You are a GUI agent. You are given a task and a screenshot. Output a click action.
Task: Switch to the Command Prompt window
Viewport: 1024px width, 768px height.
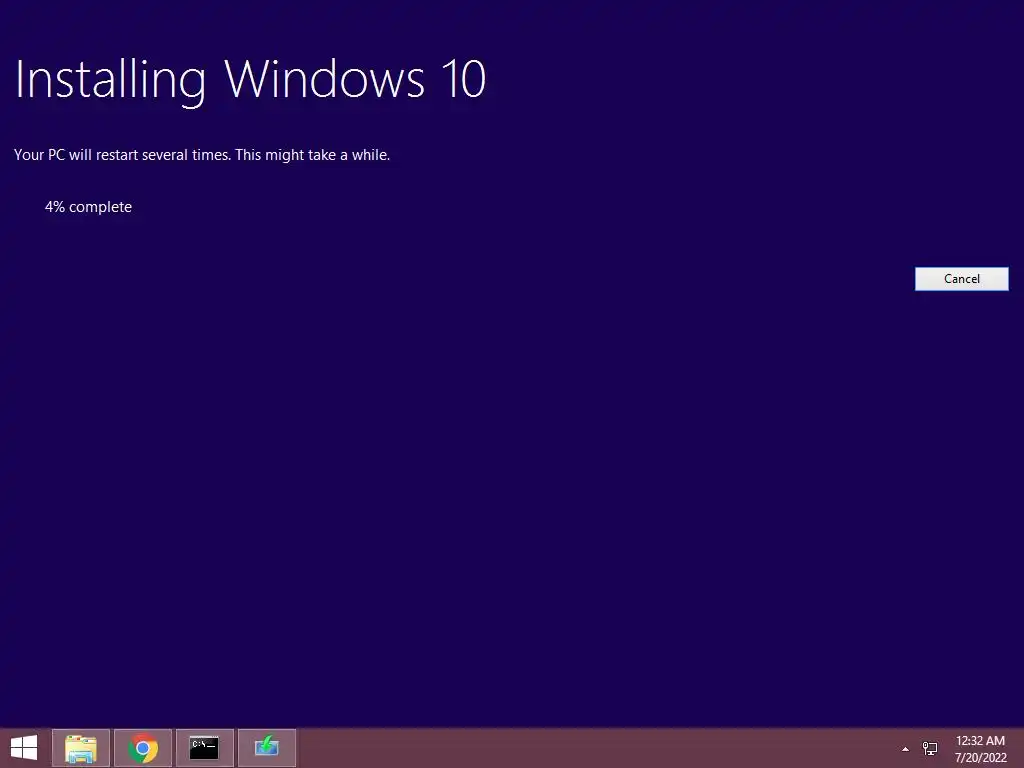tap(205, 748)
